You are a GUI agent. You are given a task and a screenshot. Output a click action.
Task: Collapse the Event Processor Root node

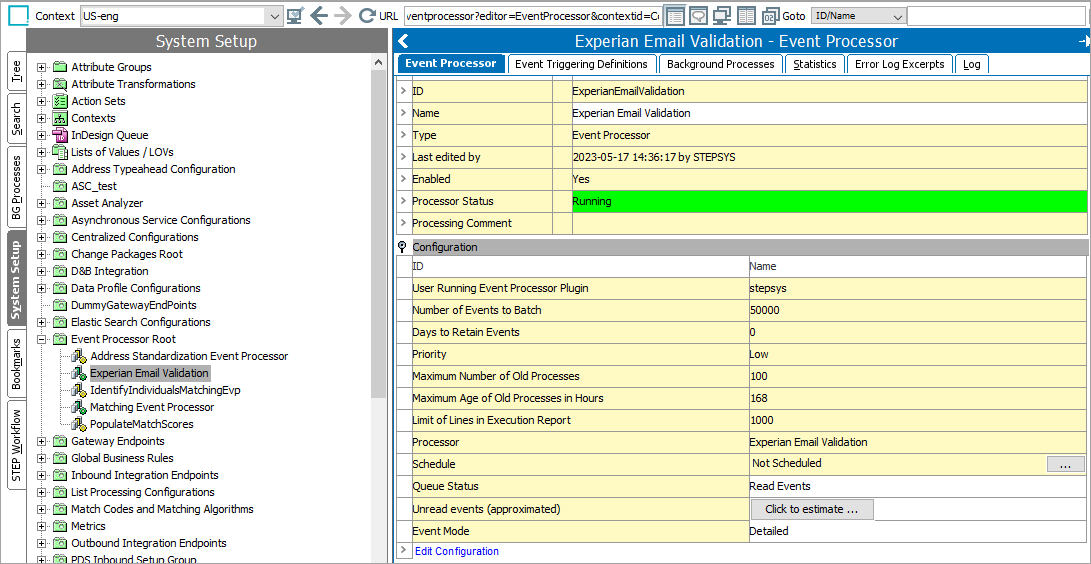coord(42,339)
